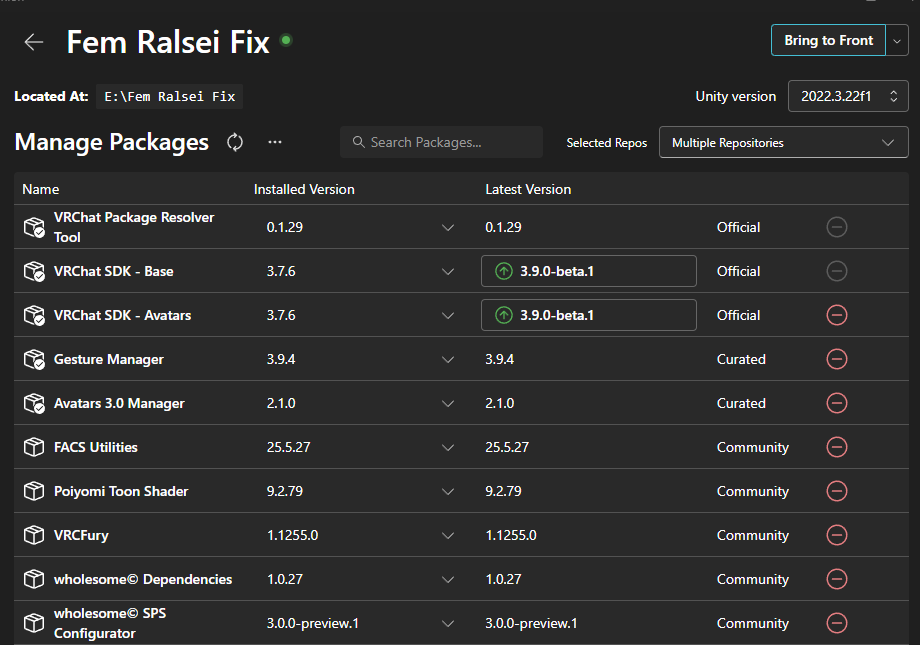Click the Official label in Resolver Tool row
The image size is (920, 645).
tap(738, 227)
